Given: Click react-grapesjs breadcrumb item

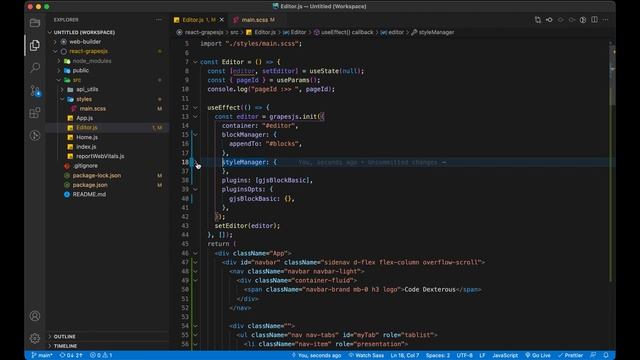Looking at the screenshot, I should (x=200, y=32).
